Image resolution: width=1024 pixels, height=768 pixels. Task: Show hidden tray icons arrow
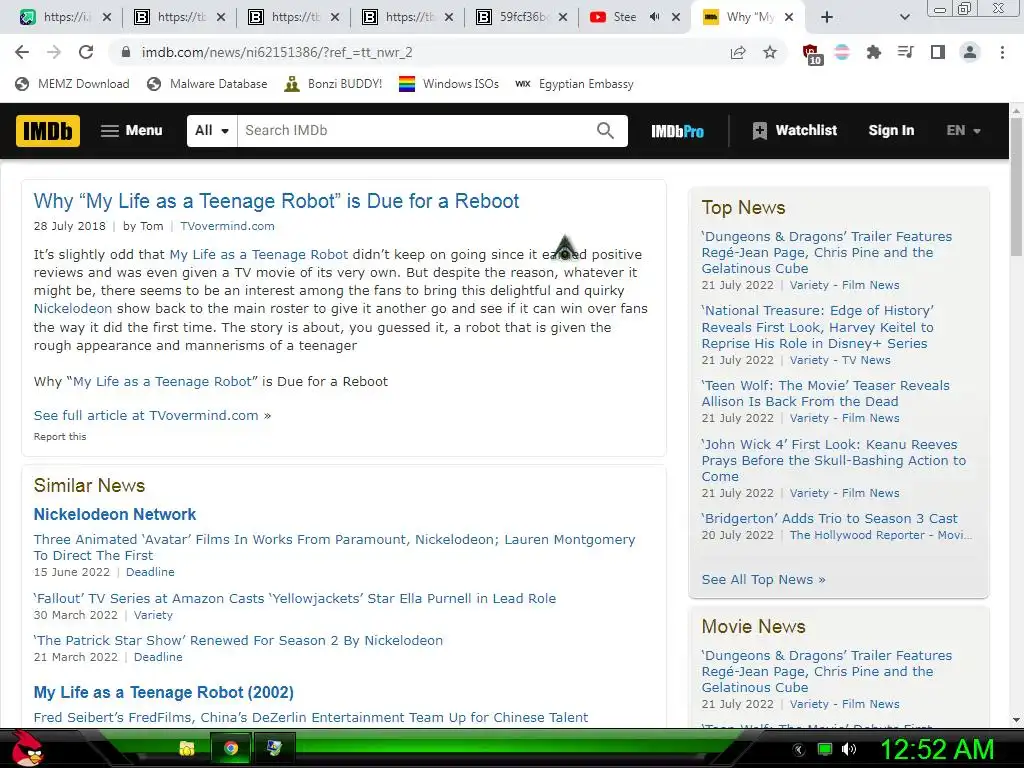click(x=798, y=750)
